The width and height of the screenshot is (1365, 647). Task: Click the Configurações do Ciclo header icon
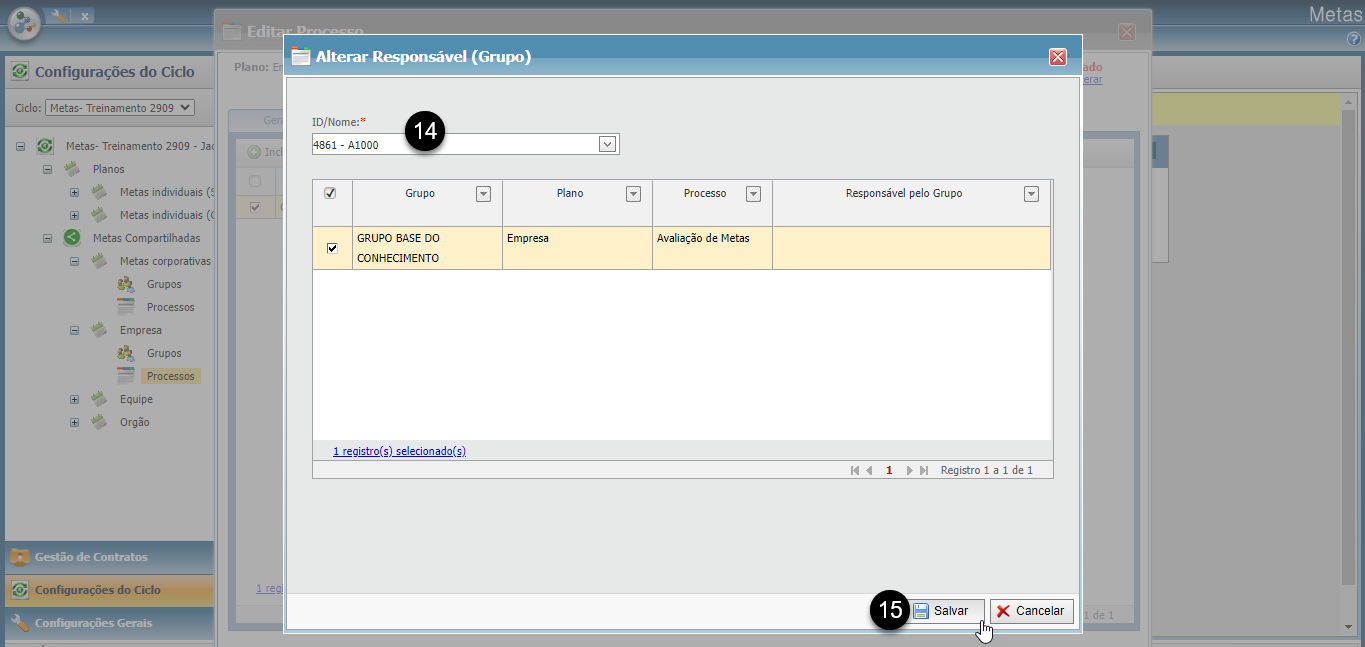pos(20,72)
